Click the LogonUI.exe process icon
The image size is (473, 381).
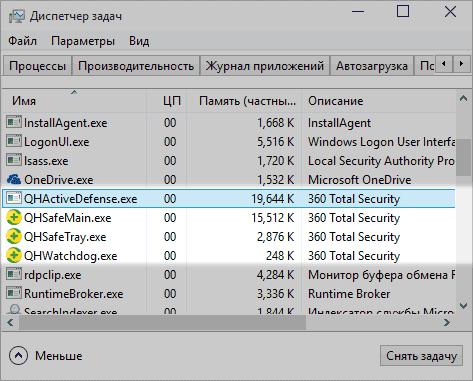[x=14, y=141]
